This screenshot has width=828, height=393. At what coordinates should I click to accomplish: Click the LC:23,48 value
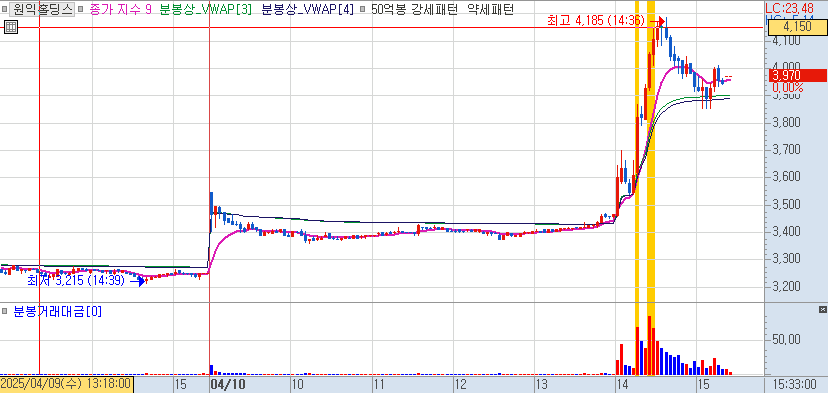790,8
